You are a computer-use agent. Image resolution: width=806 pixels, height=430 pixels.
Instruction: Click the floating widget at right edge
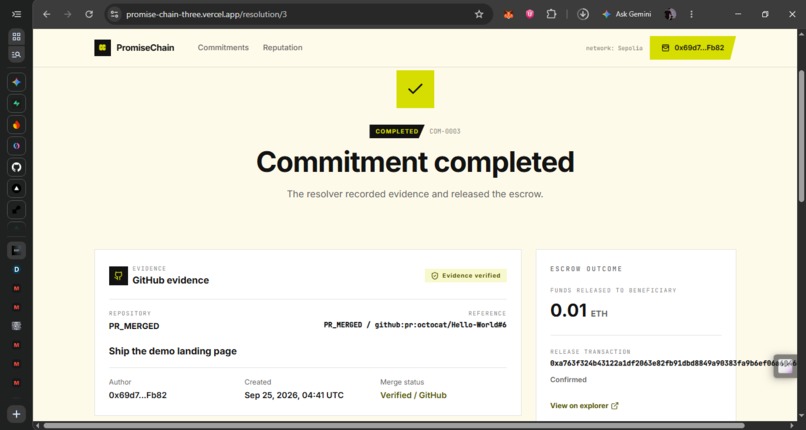[785, 366]
